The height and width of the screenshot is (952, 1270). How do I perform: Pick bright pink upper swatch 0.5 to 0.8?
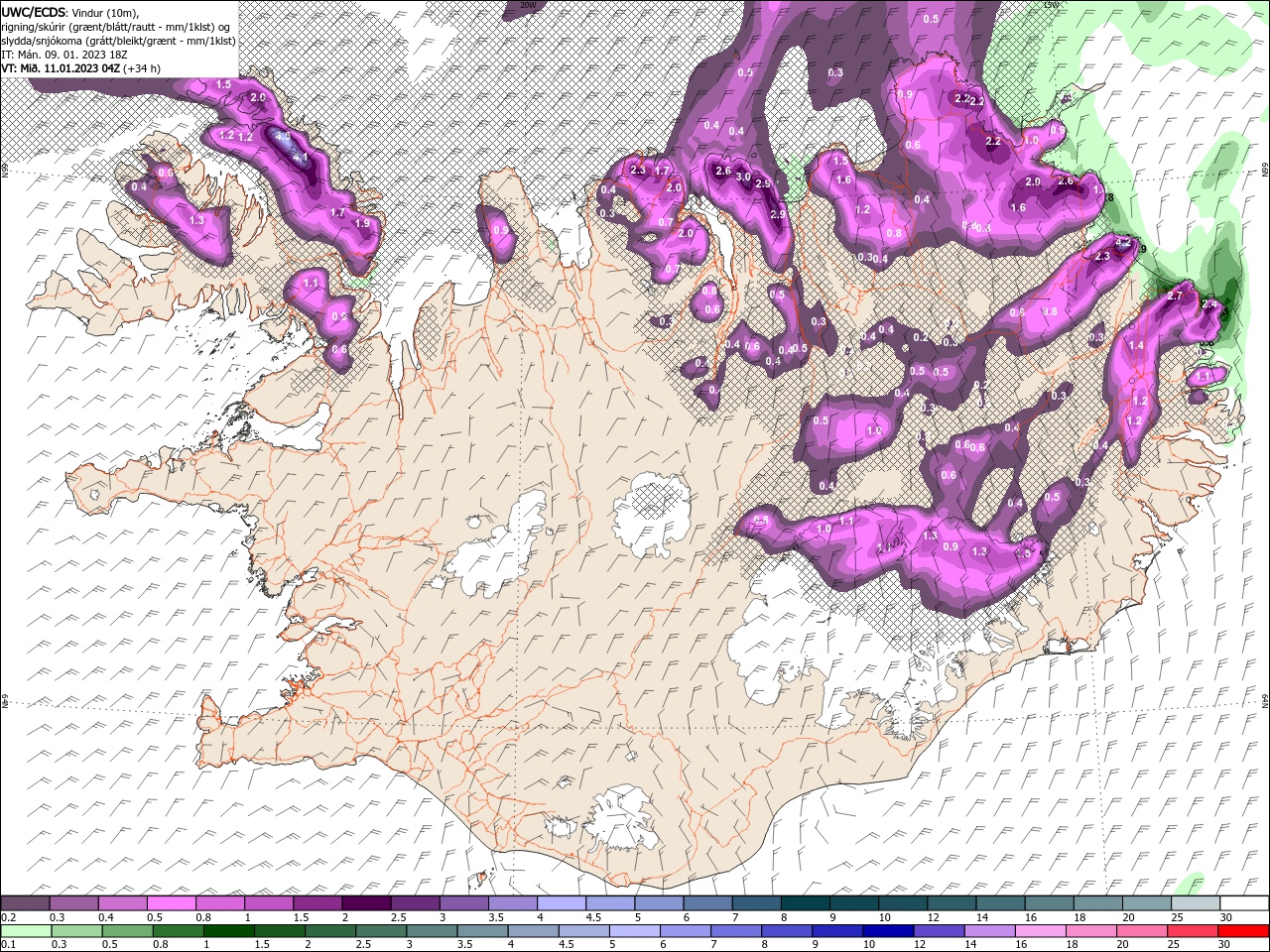171,903
